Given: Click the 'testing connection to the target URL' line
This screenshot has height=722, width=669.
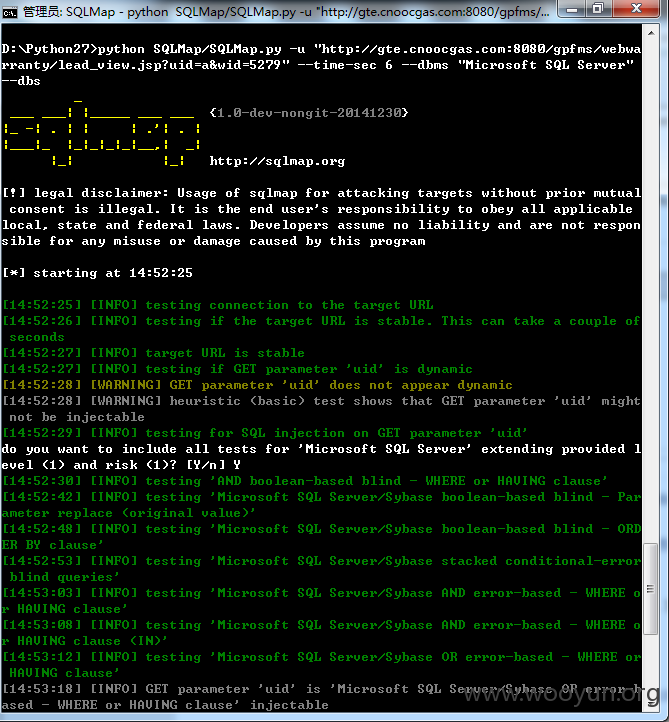Looking at the screenshot, I should pyautogui.click(x=218, y=305).
